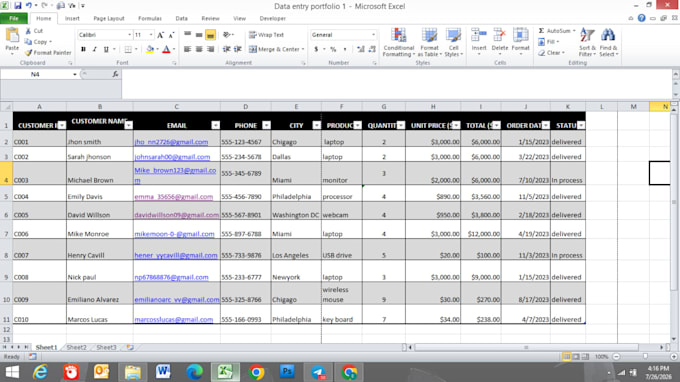Toggle Italic formatting
The image size is (680, 382).
(x=95, y=49)
